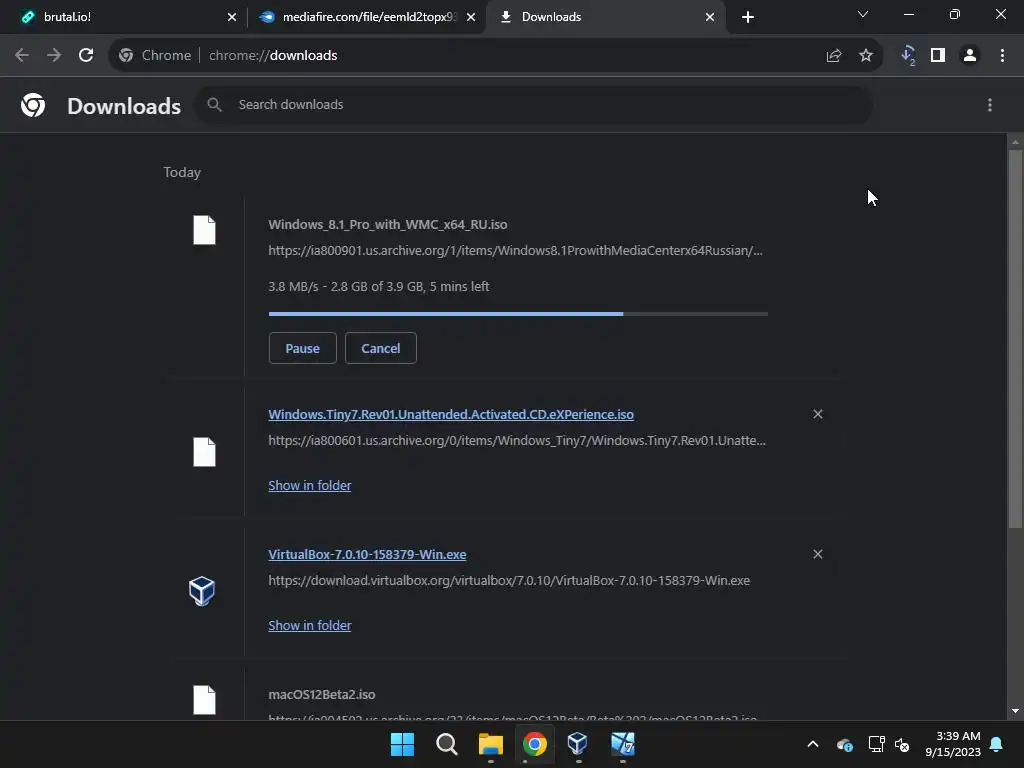Click the magnifier icon in Search downloads

214,104
